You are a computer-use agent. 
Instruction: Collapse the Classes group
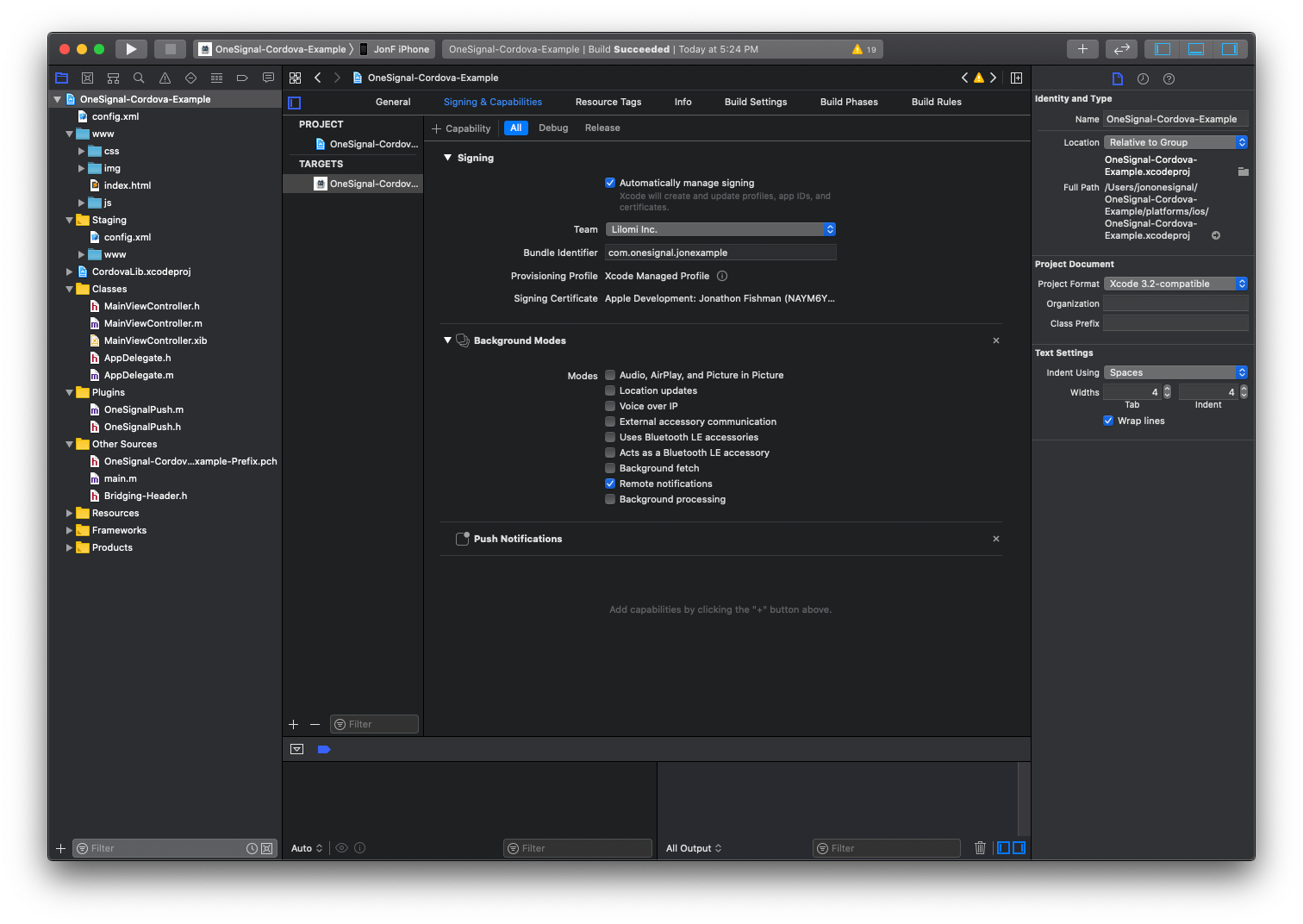[x=70, y=289]
